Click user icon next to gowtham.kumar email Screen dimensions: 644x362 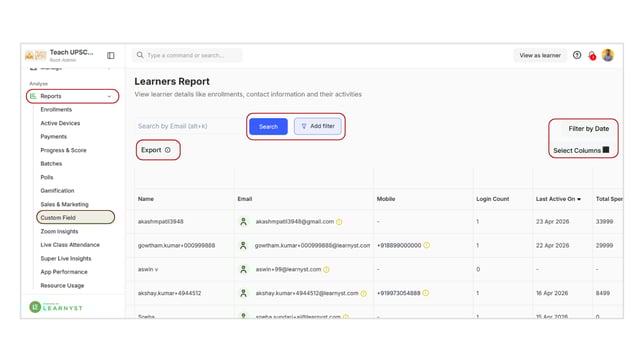point(243,245)
